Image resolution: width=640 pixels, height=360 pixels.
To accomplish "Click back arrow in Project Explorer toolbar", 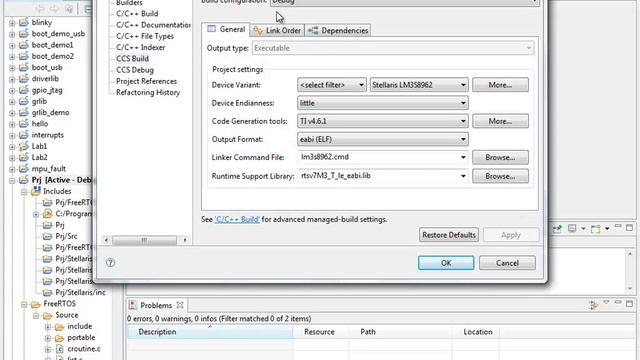I will (x=40, y=9).
